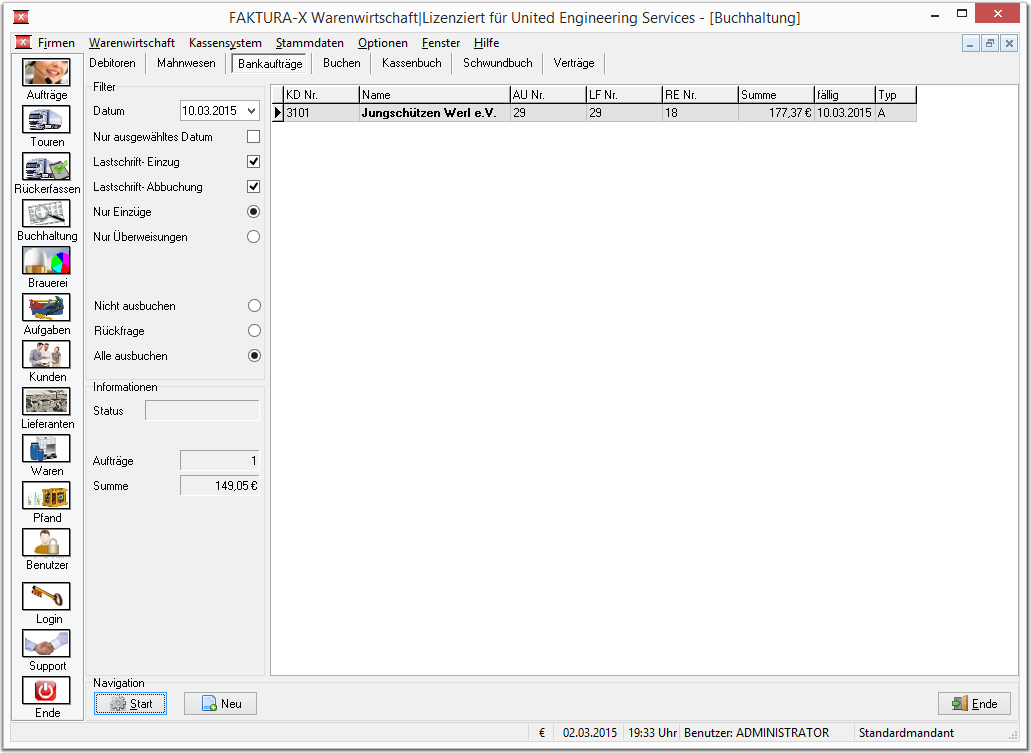Open the Support handshake icon
Viewport: 1031px width, 753px height.
click(46, 643)
